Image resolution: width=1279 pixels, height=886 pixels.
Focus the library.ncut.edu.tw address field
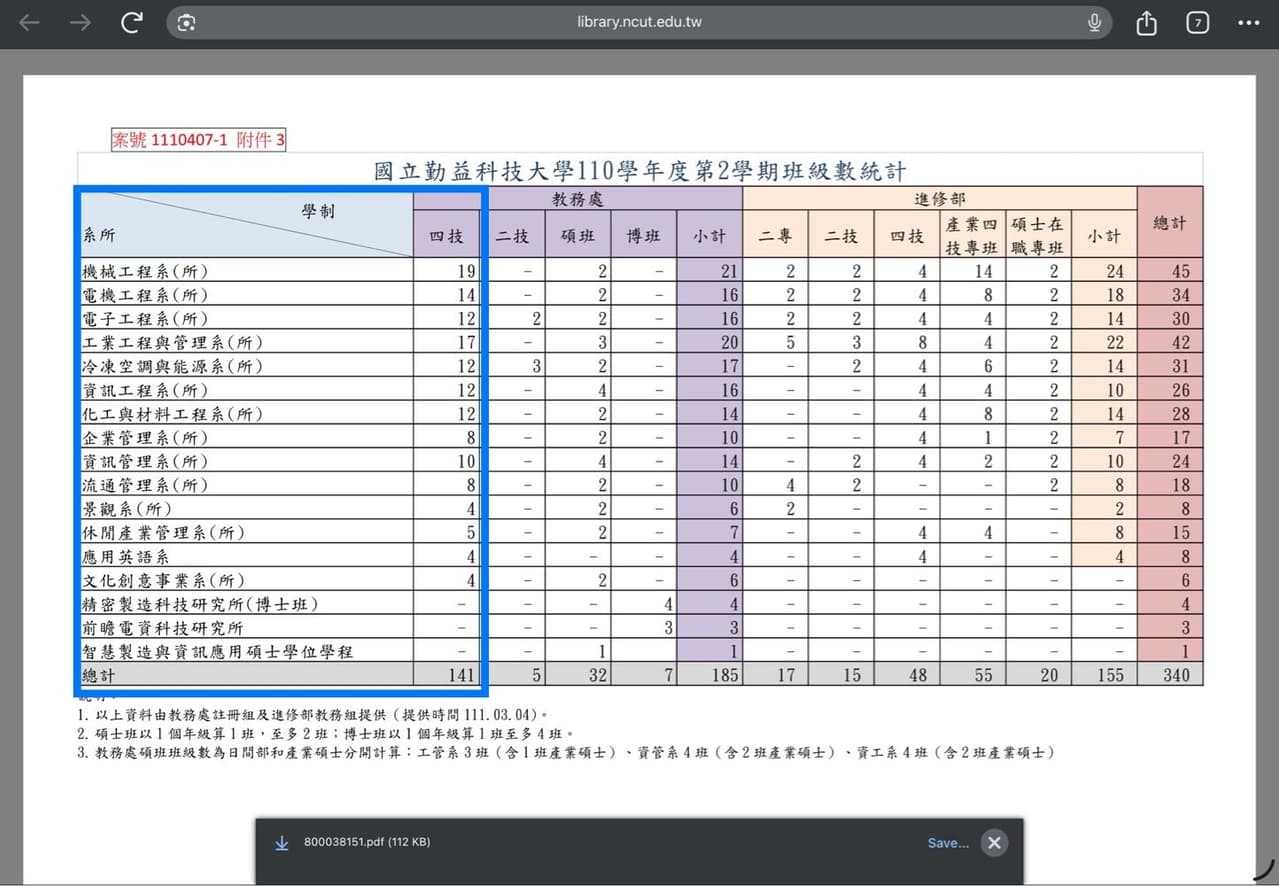[x=639, y=22]
